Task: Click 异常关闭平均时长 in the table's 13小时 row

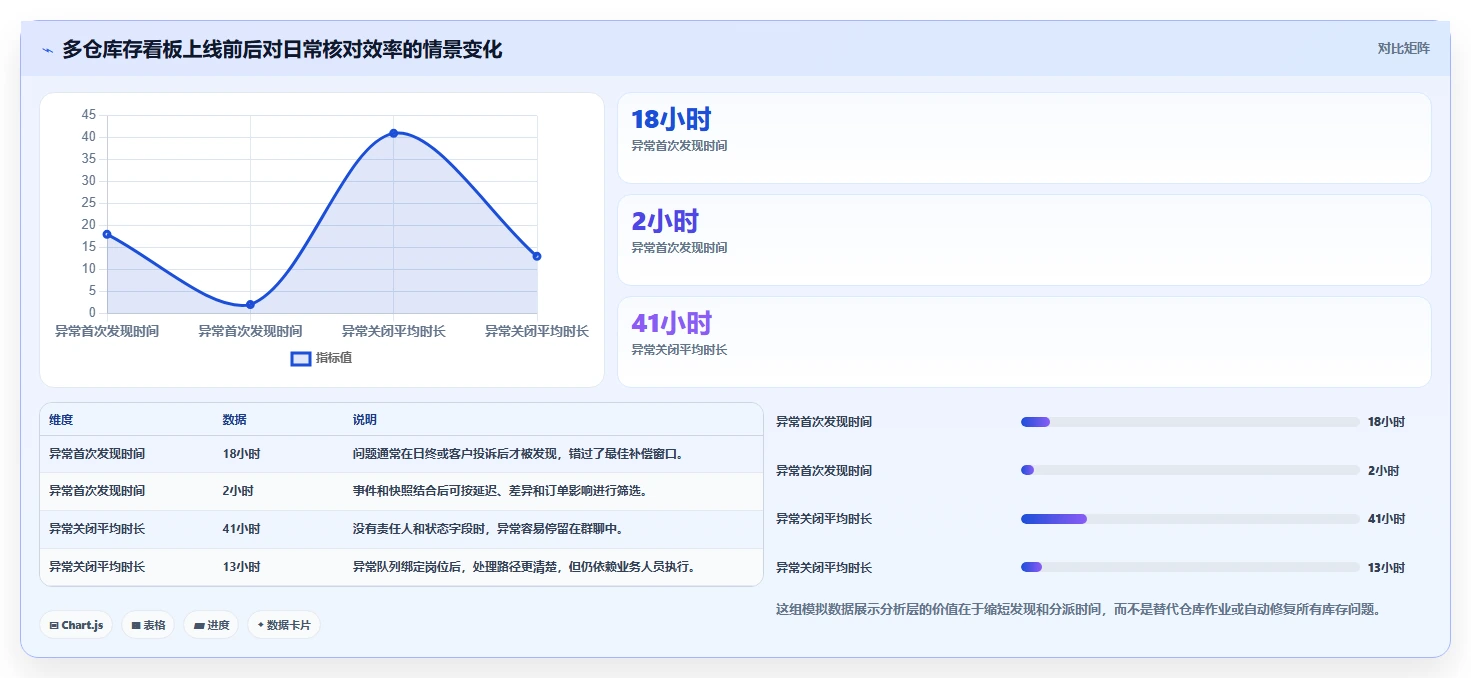Action: [x=97, y=567]
